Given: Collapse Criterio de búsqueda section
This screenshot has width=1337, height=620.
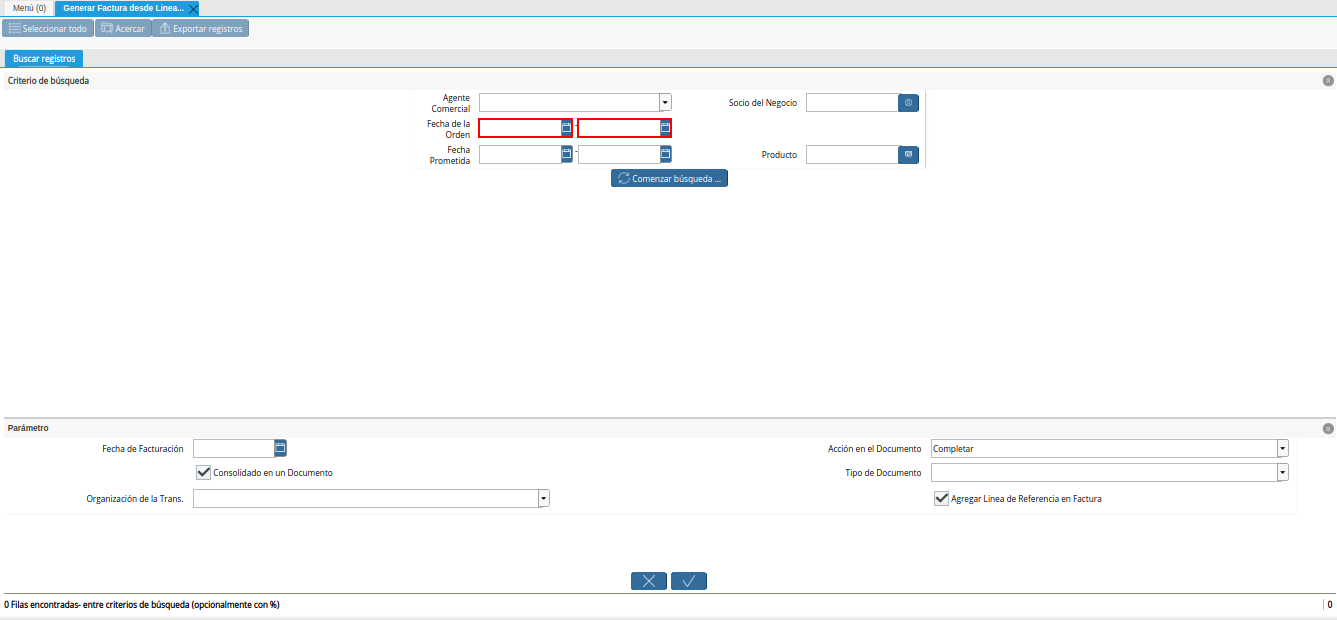Looking at the screenshot, I should (1328, 80).
